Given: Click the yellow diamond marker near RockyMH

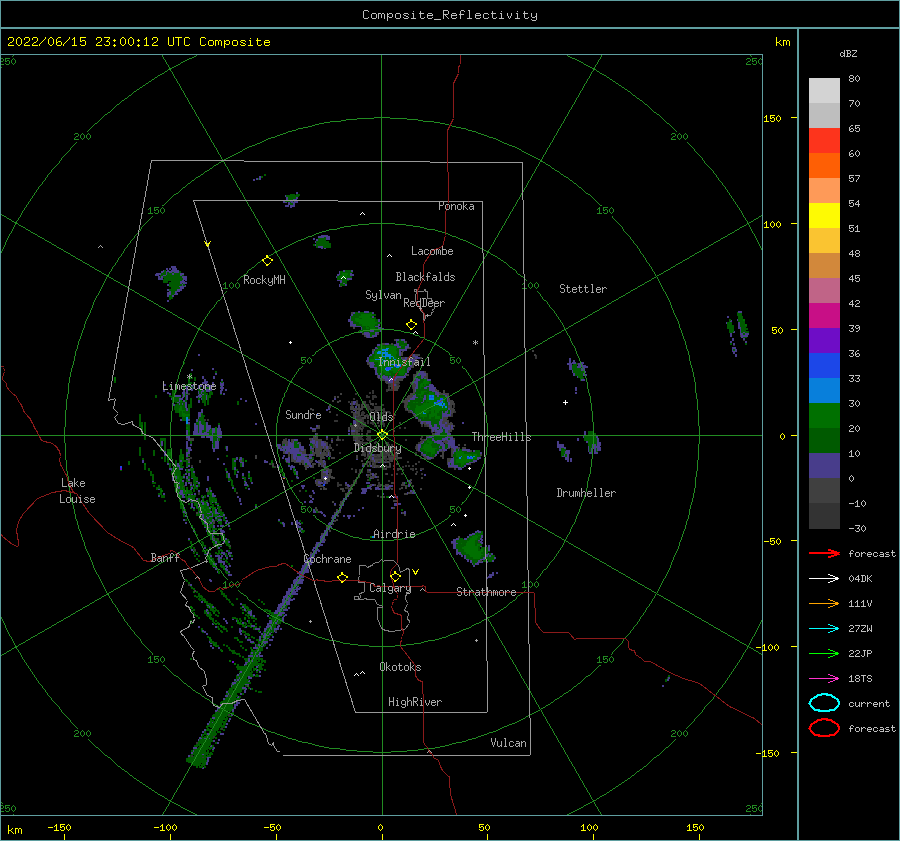Looking at the screenshot, I should pos(267,261).
